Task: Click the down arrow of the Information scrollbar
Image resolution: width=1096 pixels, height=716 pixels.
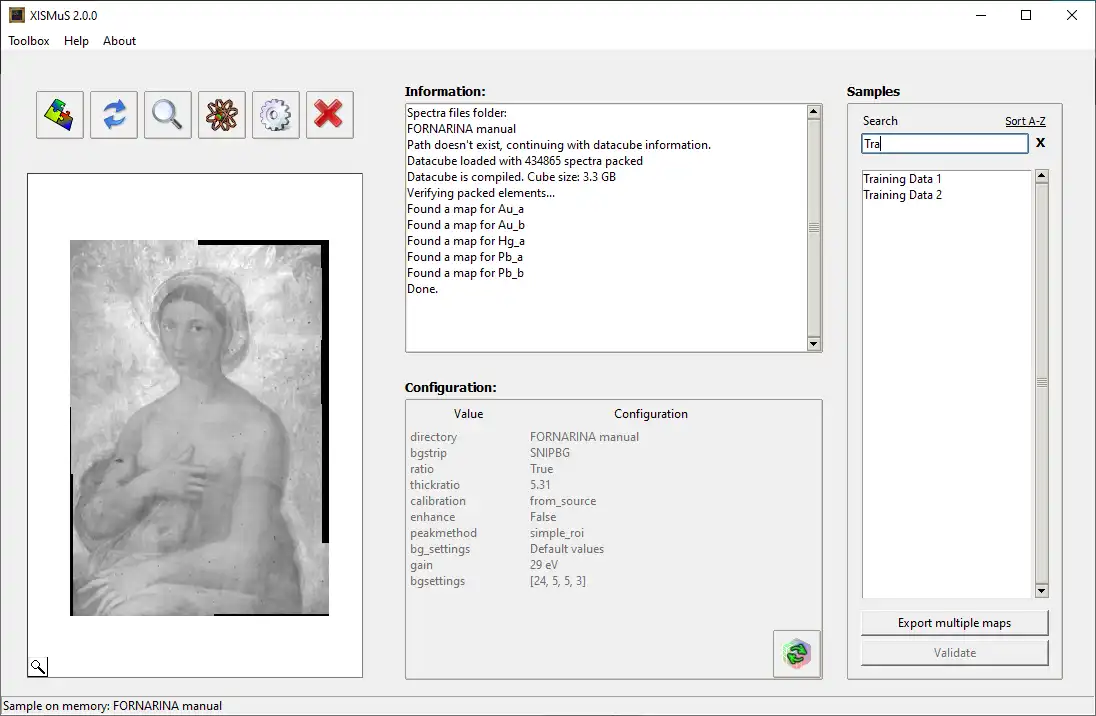Action: tap(813, 344)
